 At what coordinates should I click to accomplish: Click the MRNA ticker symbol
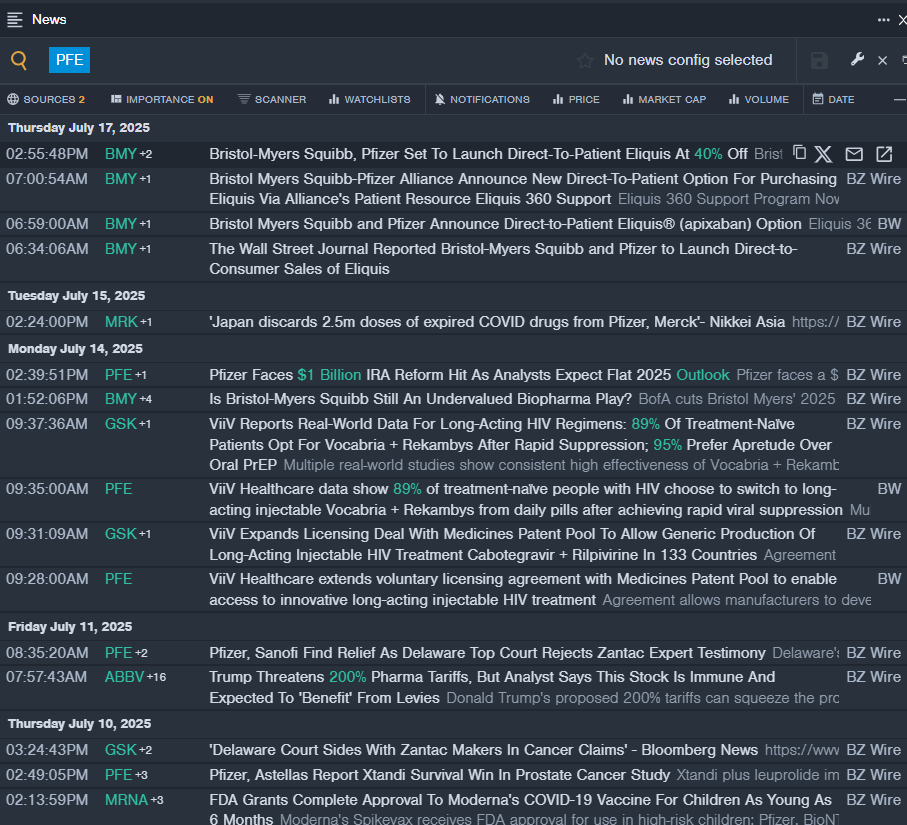(126, 800)
